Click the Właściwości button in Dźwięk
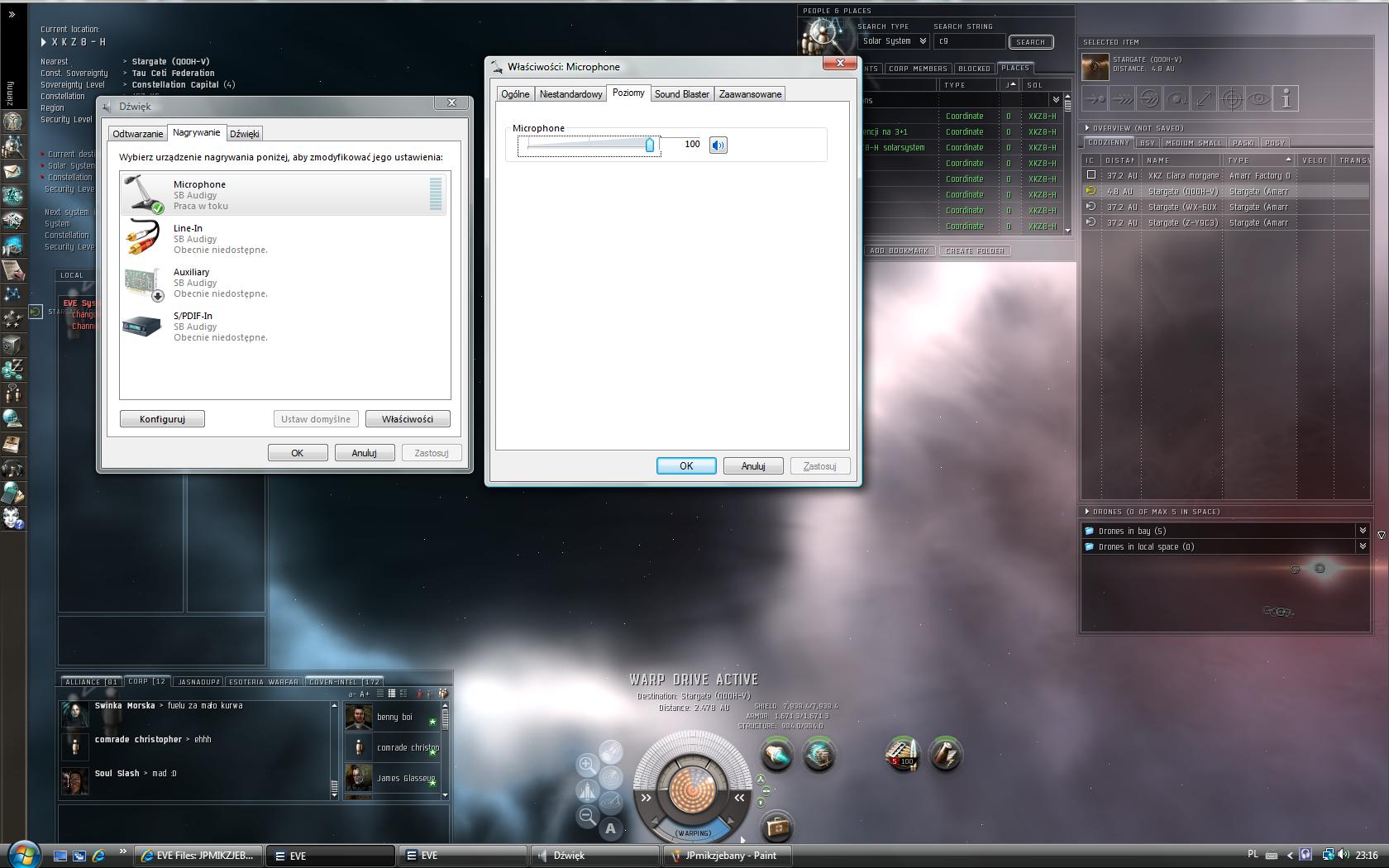This screenshot has width=1389, height=868. coord(408,419)
